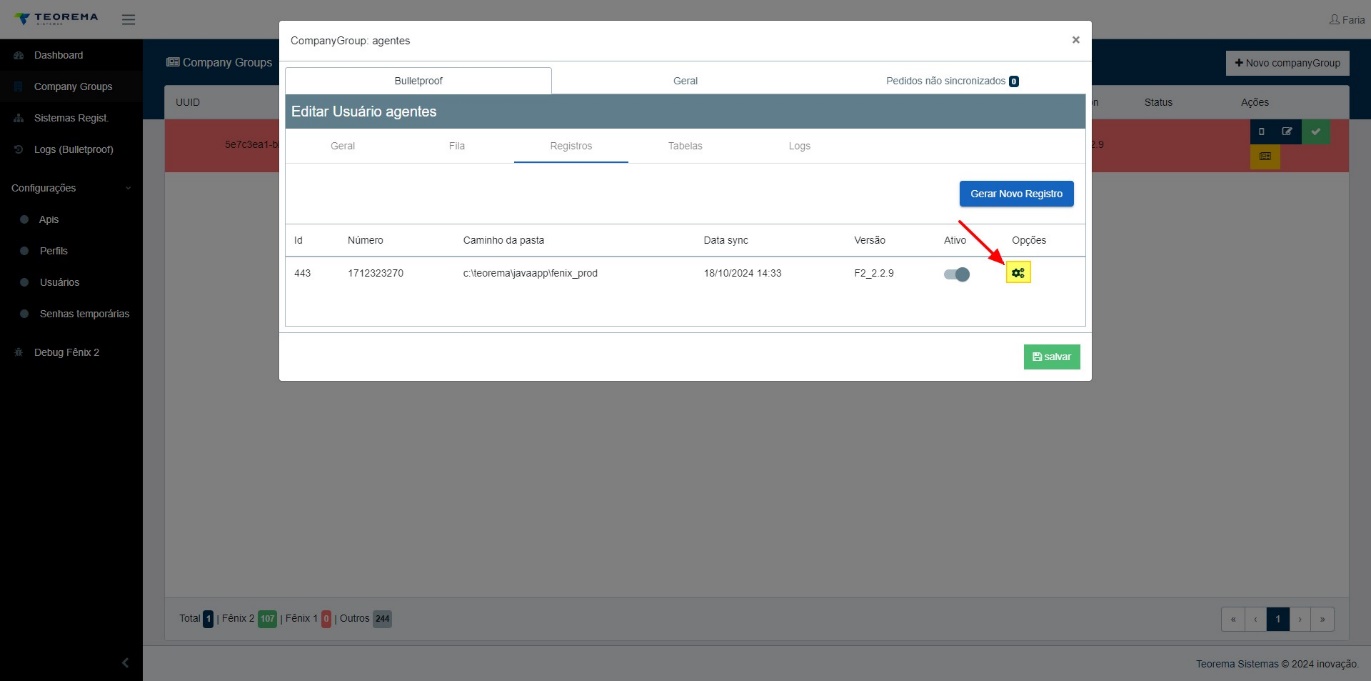The height and width of the screenshot is (681, 1371).
Task: Click the Caminho da pasta column header
Action: pyautogui.click(x=503, y=241)
